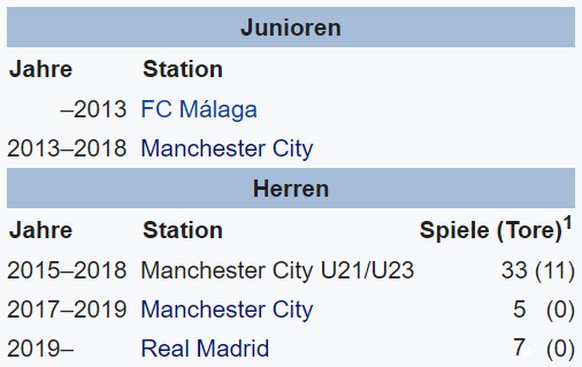Open Manchester City link under Herren
Viewport: 582px width, 367px height.
click(x=227, y=309)
